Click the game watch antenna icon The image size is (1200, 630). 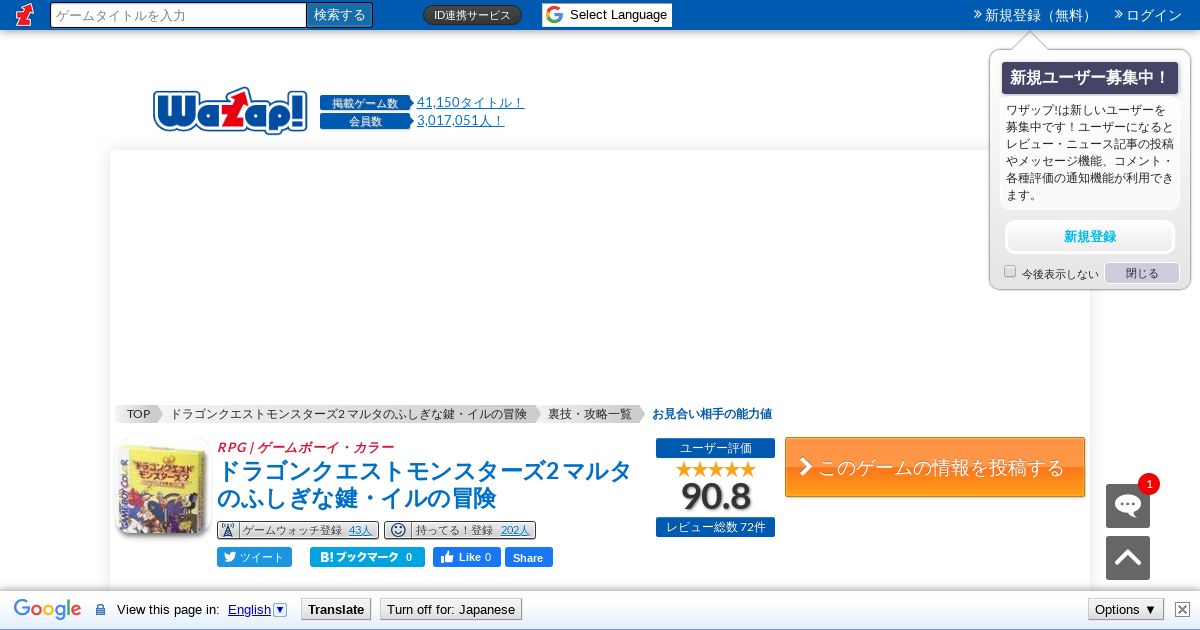click(228, 530)
